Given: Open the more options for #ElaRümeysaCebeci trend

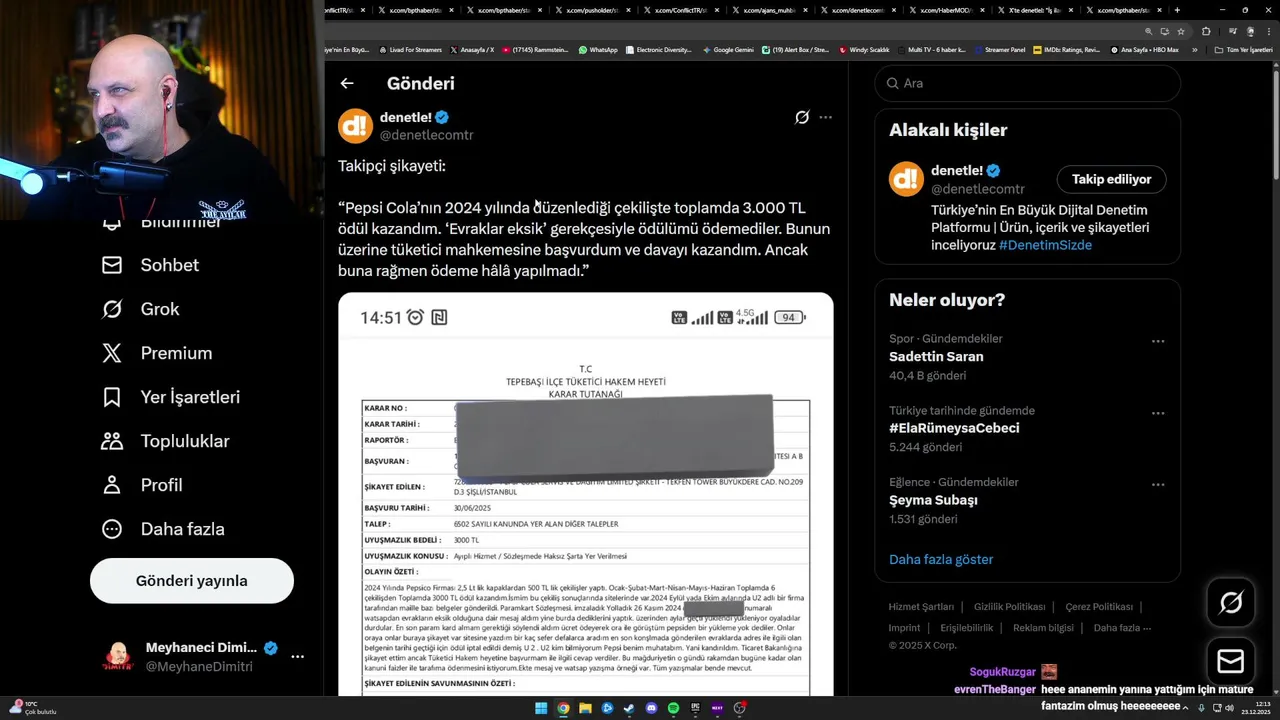Looking at the screenshot, I should click(x=1158, y=413).
